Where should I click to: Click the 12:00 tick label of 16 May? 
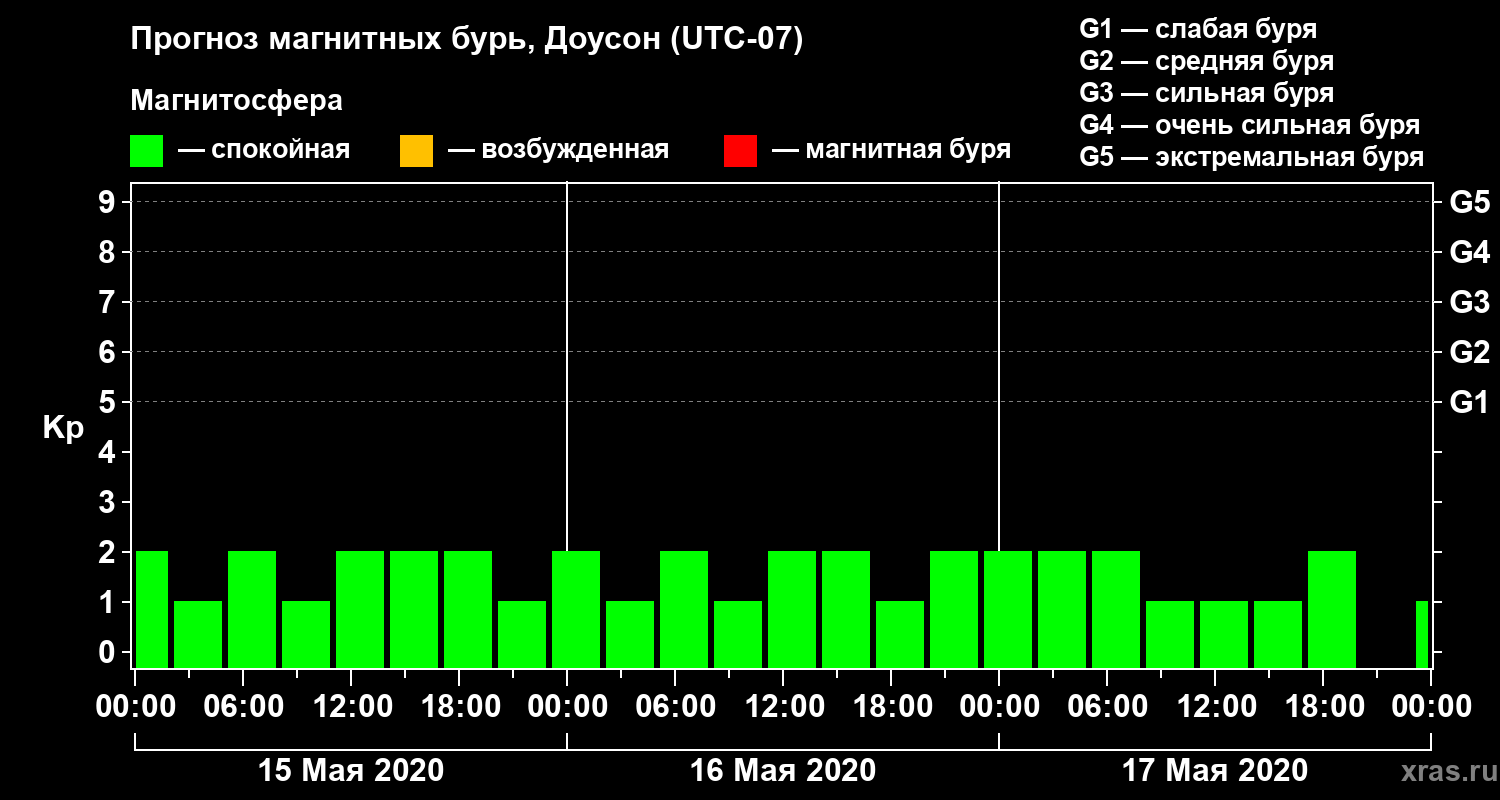pyautogui.click(x=783, y=707)
